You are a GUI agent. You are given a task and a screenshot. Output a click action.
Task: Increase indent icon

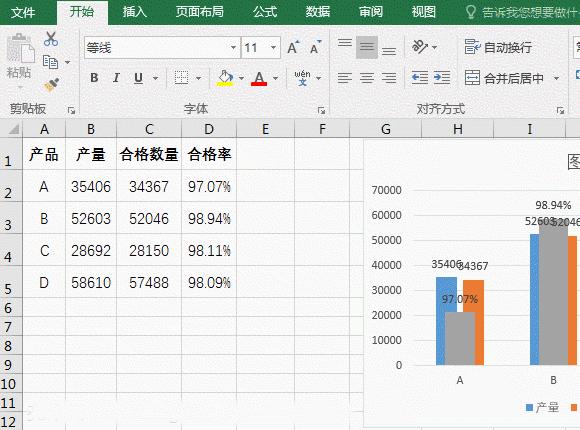[x=442, y=78]
